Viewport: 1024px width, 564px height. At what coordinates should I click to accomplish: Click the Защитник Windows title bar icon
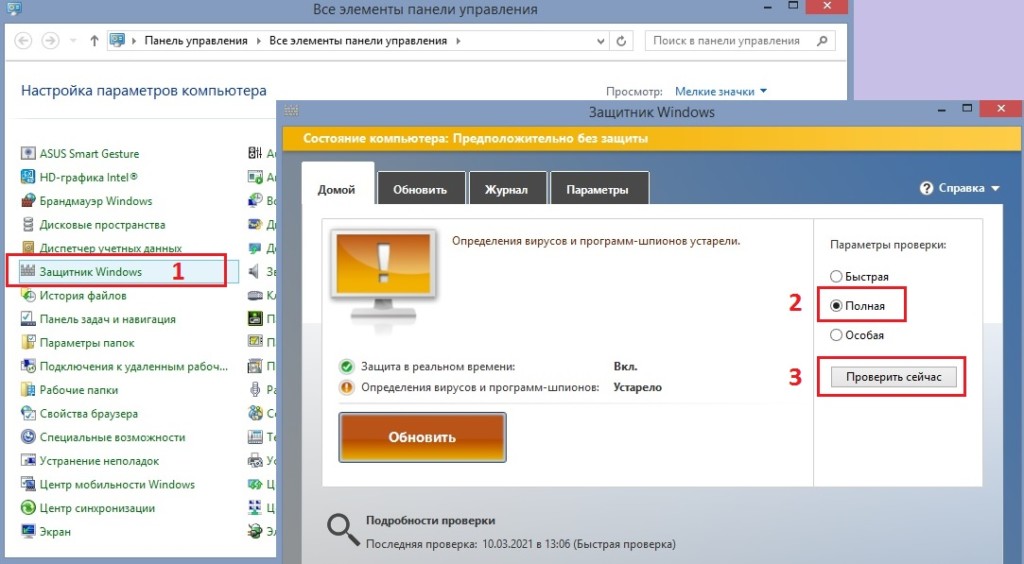(291, 111)
